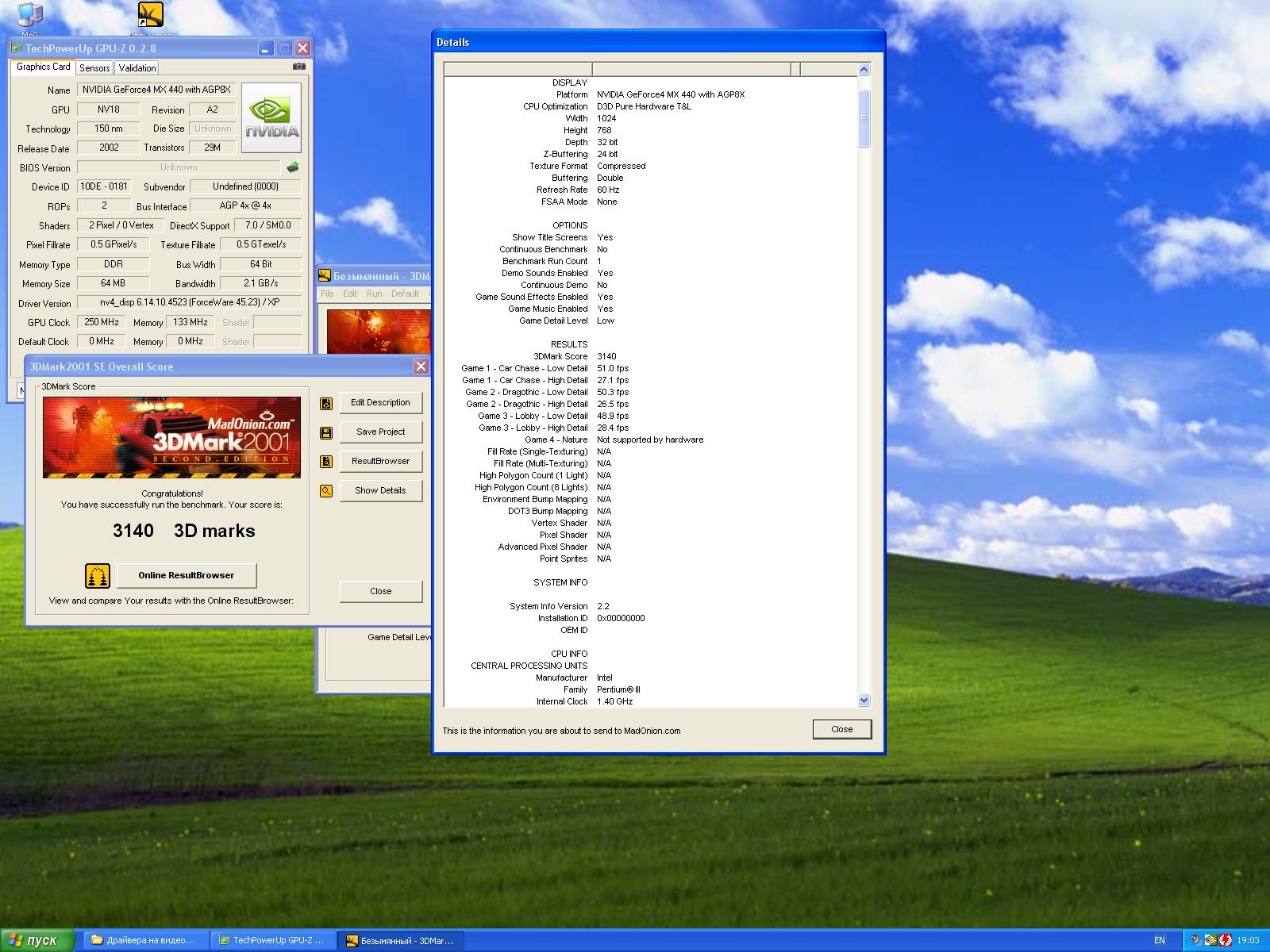Open the Run menu in 3DMark window
The height and width of the screenshot is (952, 1270).
point(375,294)
